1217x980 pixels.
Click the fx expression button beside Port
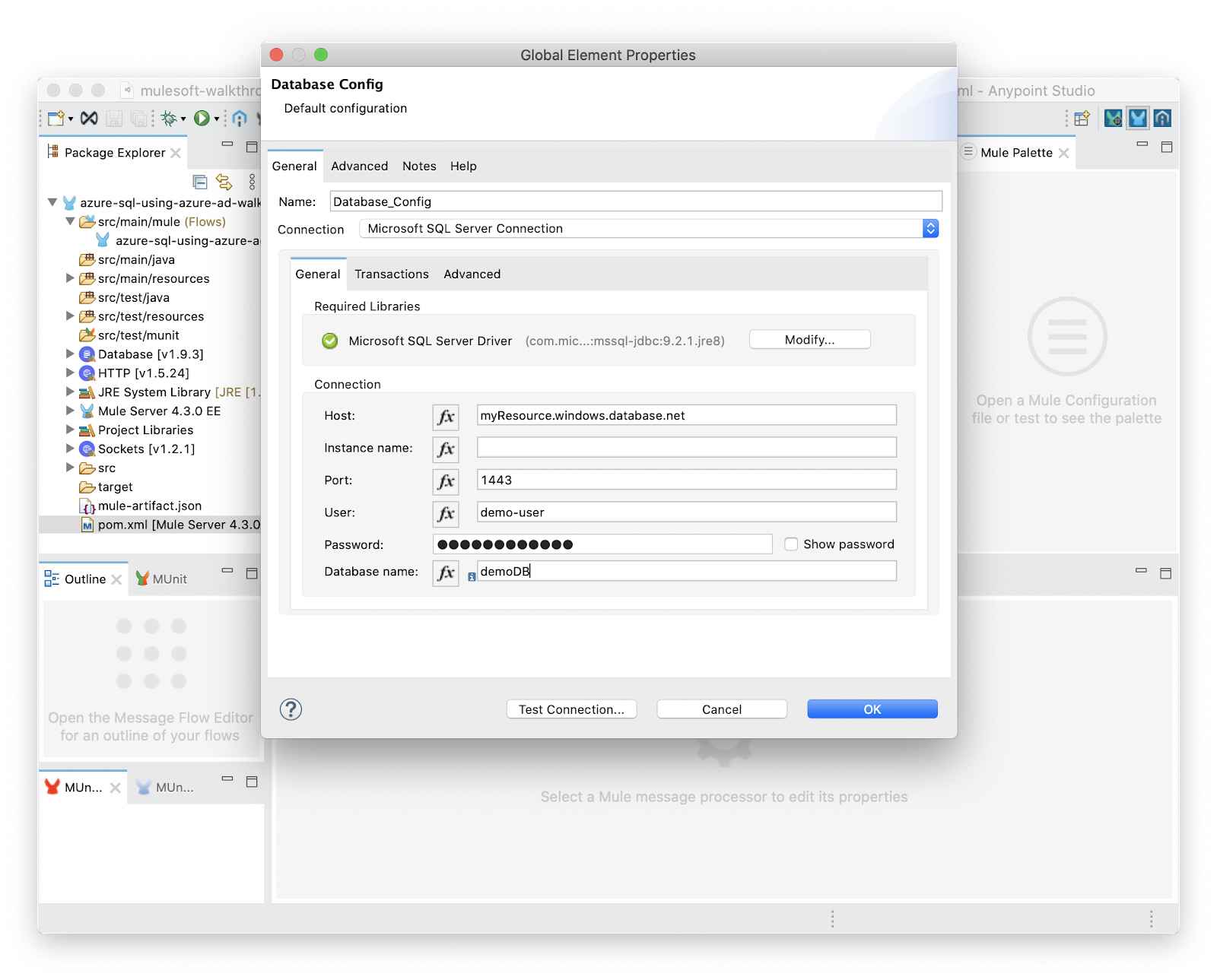(446, 481)
